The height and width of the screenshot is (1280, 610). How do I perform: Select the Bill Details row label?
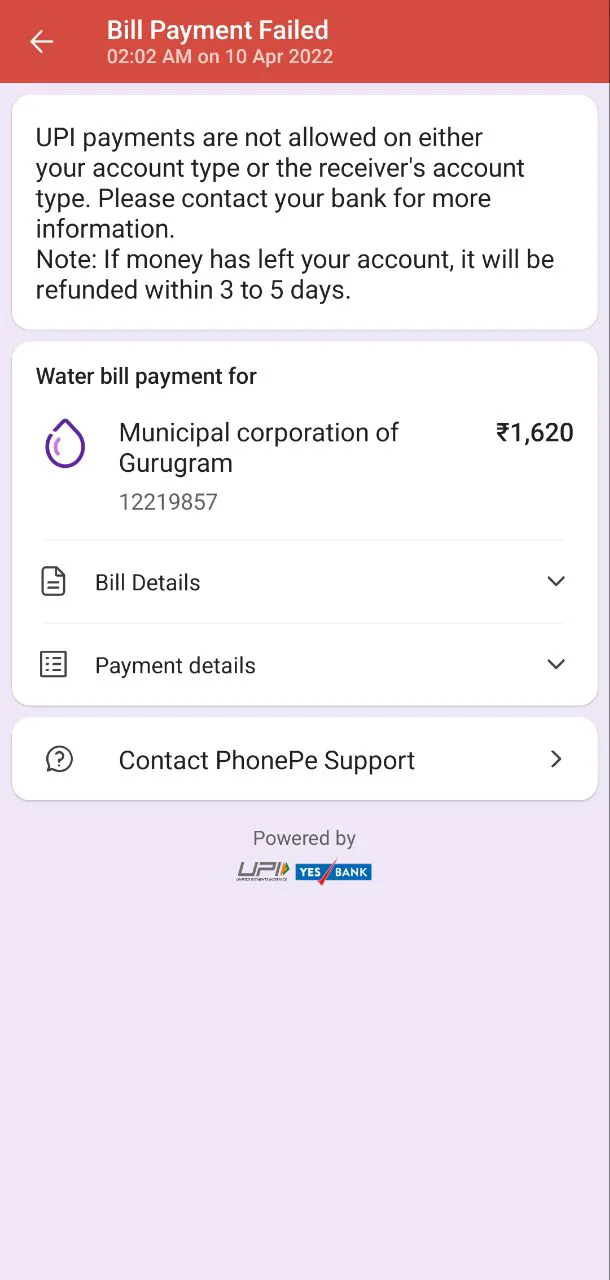point(148,583)
